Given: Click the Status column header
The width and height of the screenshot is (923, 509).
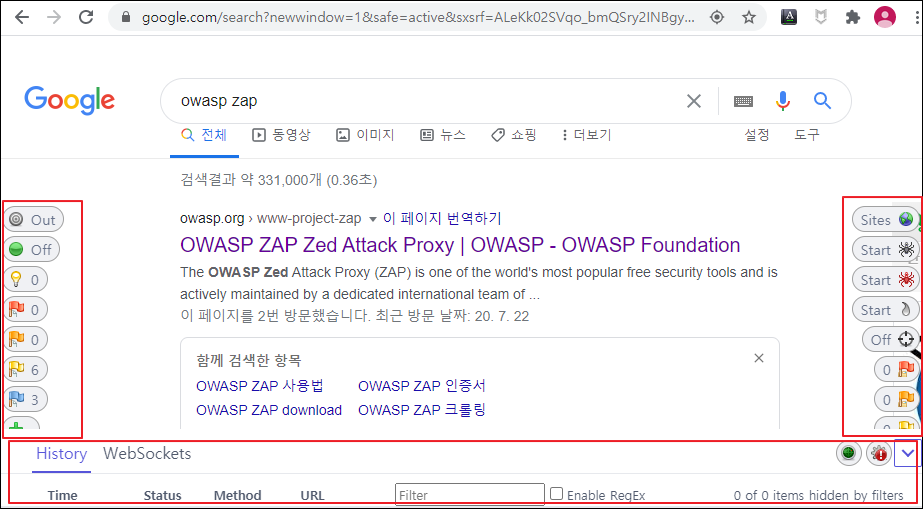Looking at the screenshot, I should [x=162, y=495].
